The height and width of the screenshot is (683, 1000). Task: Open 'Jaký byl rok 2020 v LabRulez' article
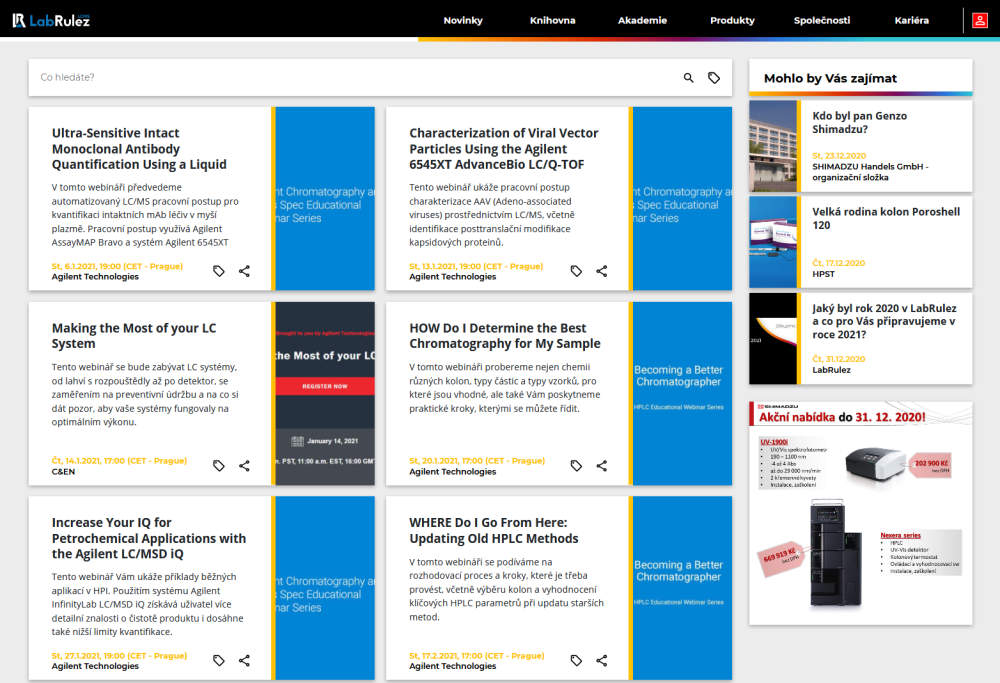pos(884,321)
